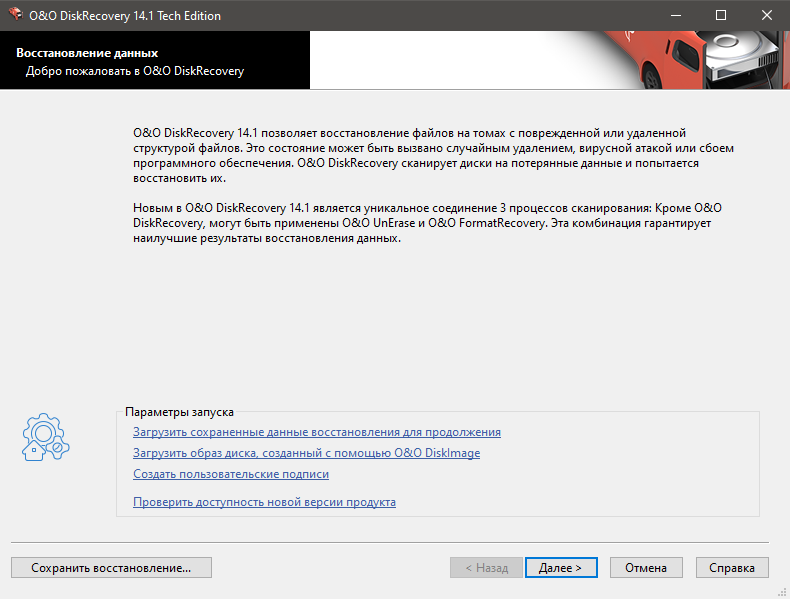
Task: Open link Загрузить сохраненные данные восстановления
Action: (x=317, y=432)
